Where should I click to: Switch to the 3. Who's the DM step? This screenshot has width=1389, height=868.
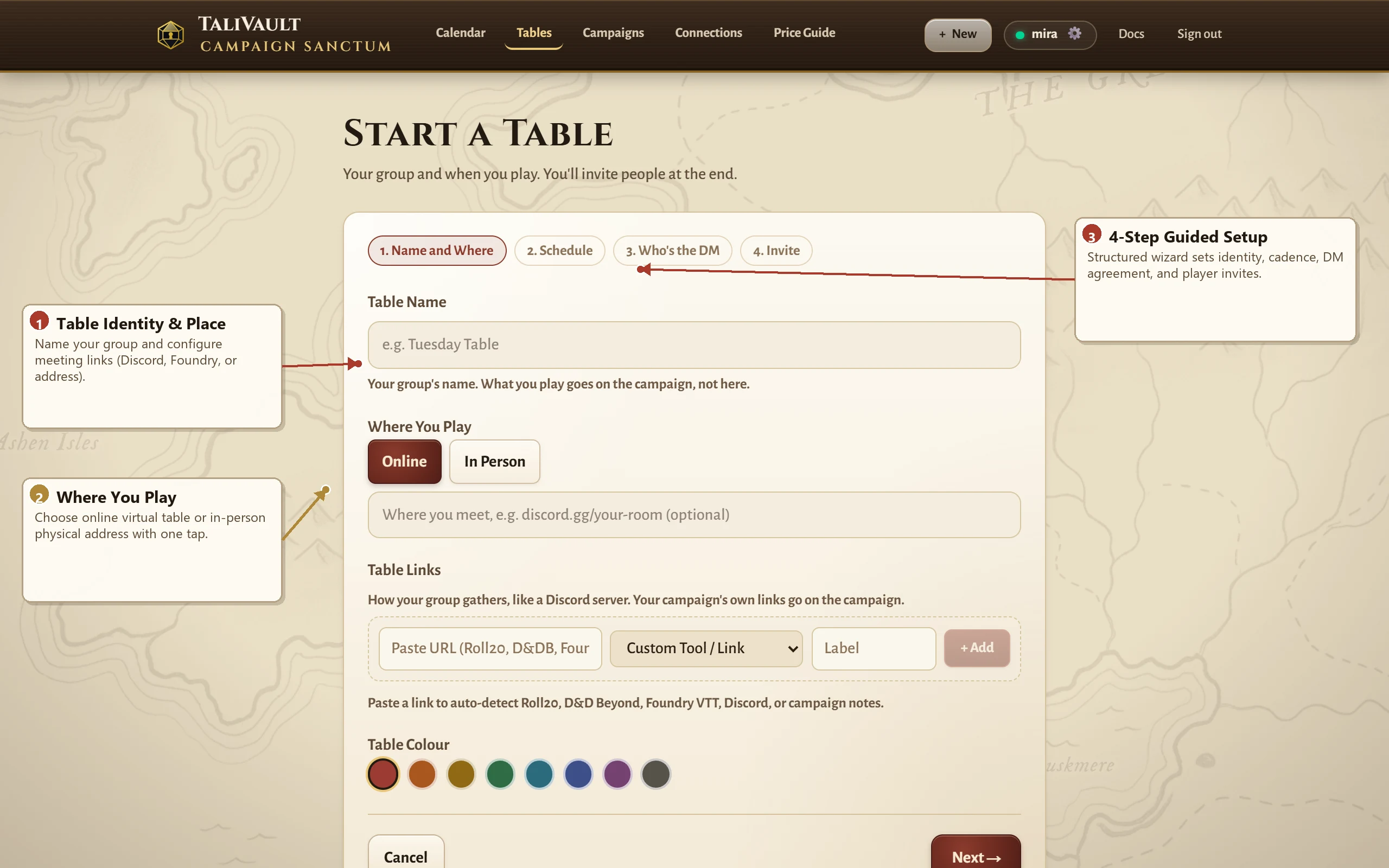click(672, 250)
